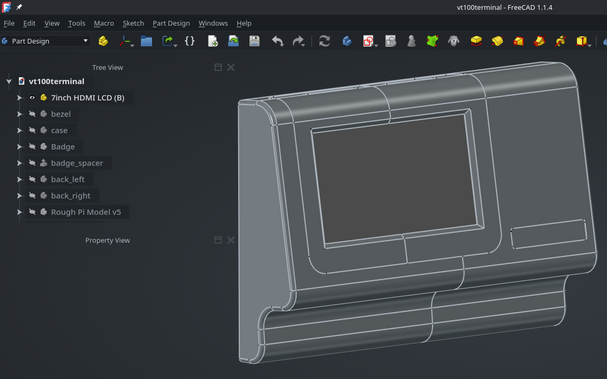Show the Badge object via eye icon
Screen dimensions: 607x379
32,146
